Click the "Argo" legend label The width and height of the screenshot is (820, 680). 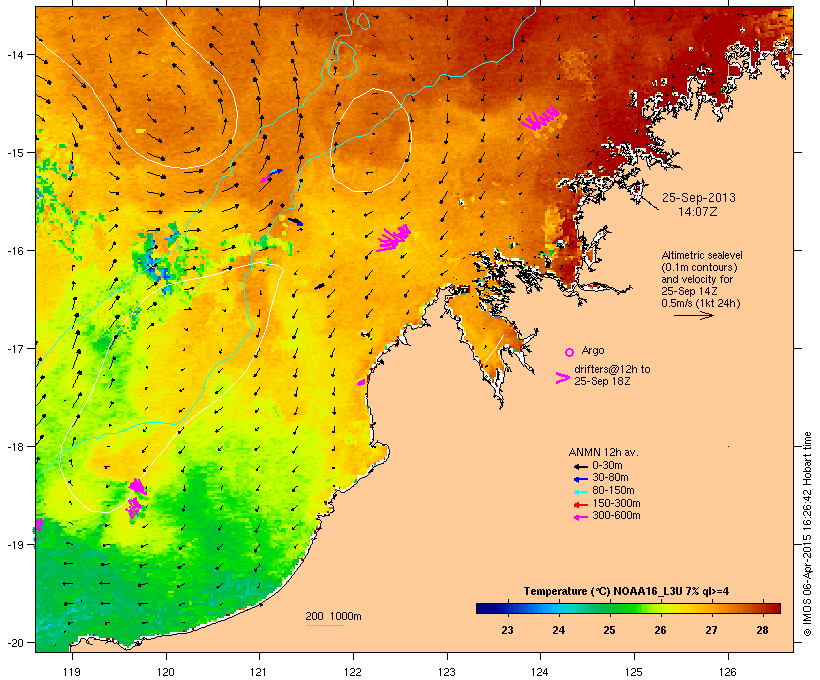coord(593,350)
